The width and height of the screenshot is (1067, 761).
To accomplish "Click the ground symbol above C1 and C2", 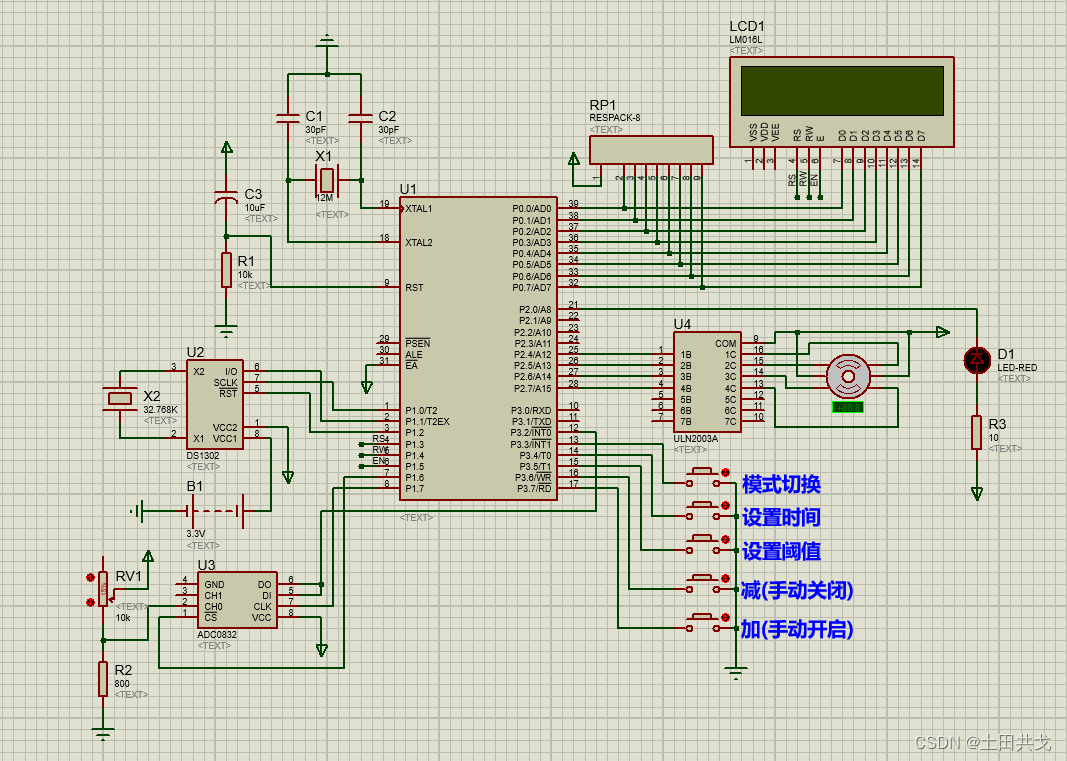I will [x=327, y=42].
